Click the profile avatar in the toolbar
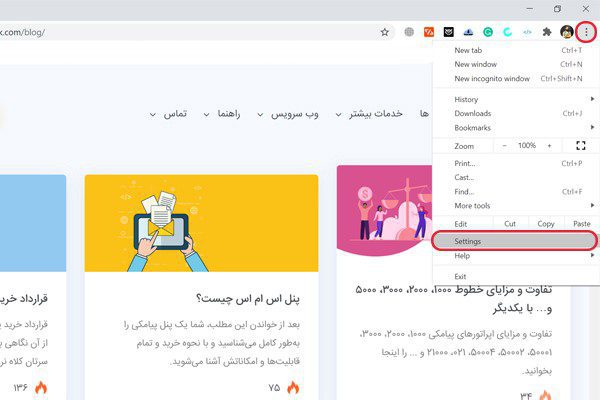The height and width of the screenshot is (400, 600). tap(567, 32)
